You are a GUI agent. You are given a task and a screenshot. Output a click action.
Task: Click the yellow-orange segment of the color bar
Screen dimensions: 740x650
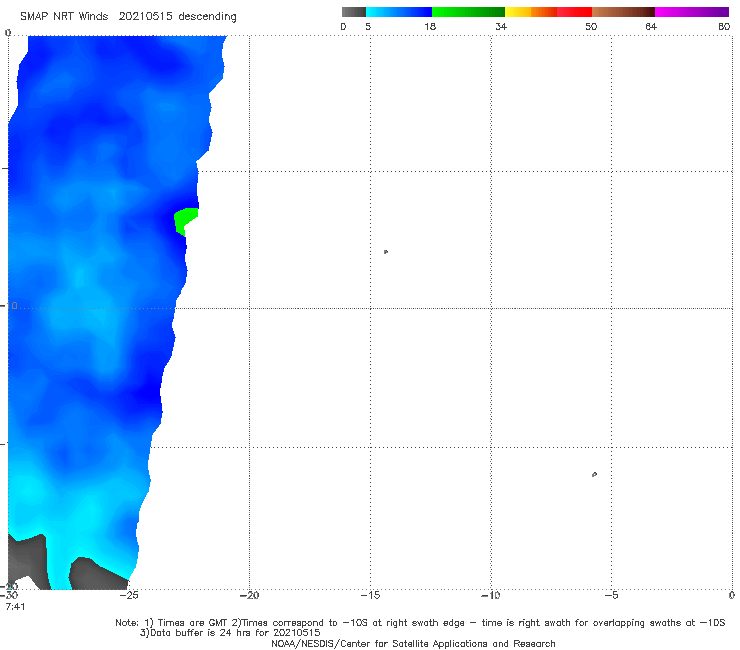pos(531,12)
